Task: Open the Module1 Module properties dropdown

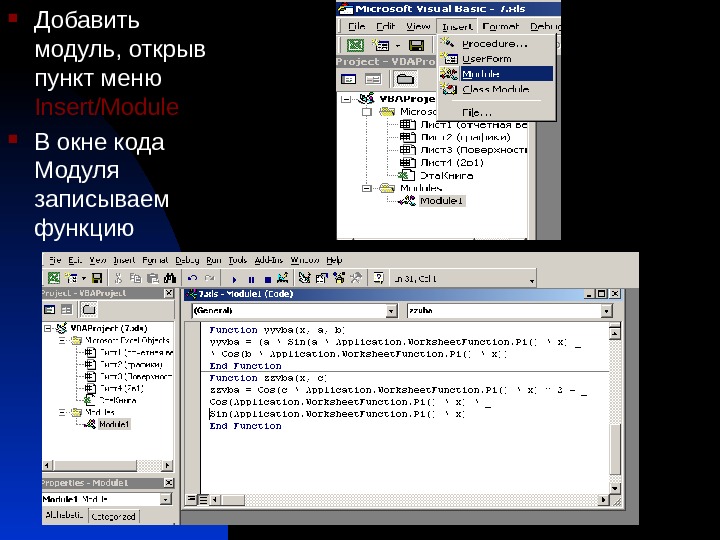Action: pos(166,499)
